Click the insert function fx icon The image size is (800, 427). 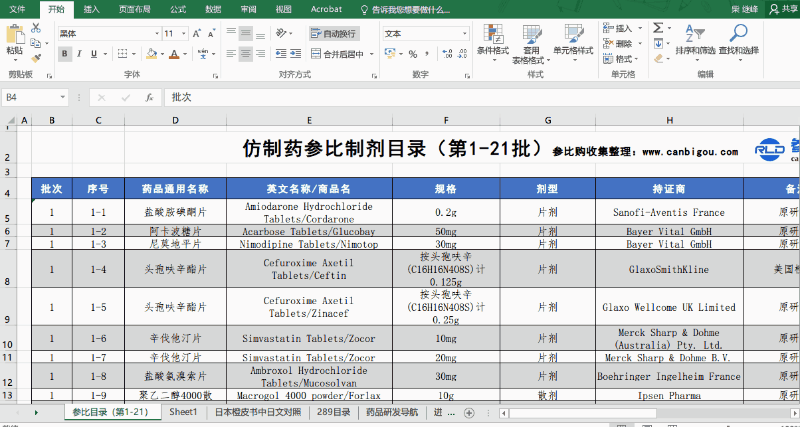pos(149,97)
